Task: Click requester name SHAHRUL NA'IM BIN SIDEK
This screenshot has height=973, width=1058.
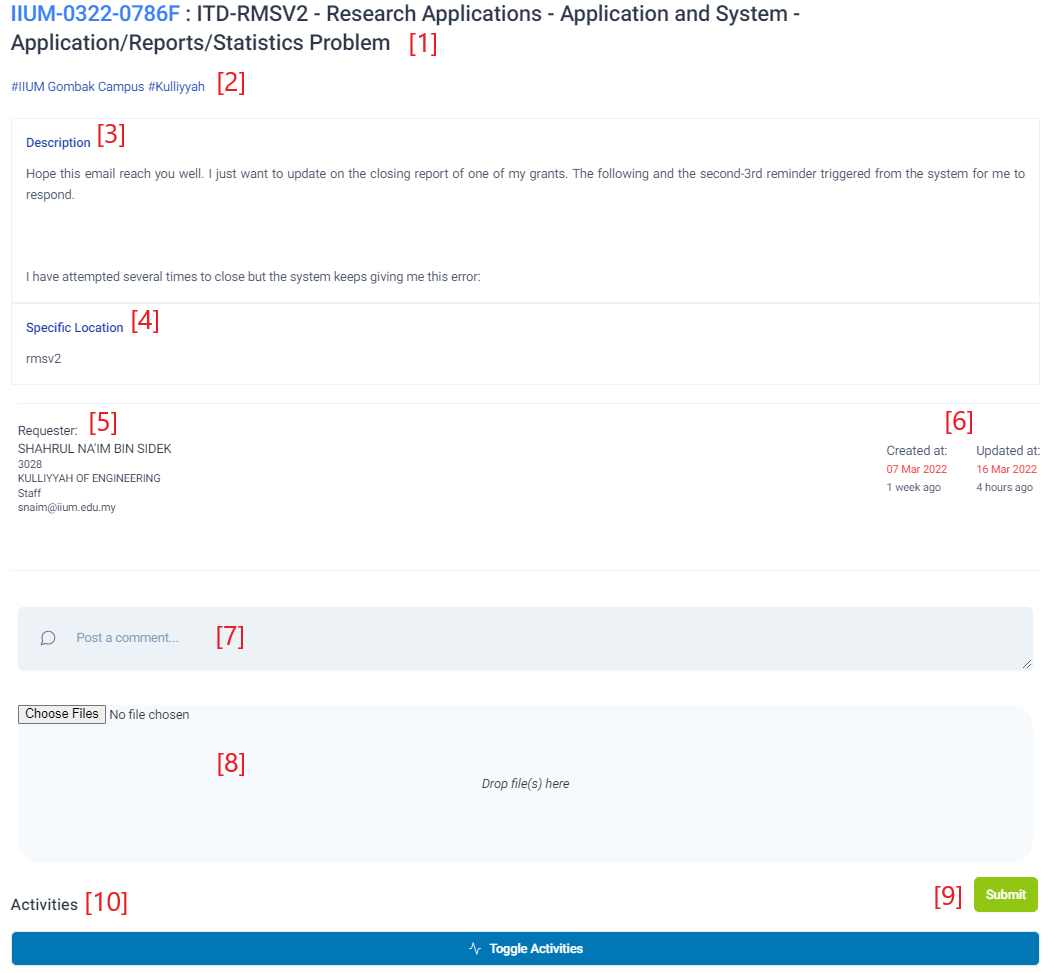Action: click(x=94, y=449)
